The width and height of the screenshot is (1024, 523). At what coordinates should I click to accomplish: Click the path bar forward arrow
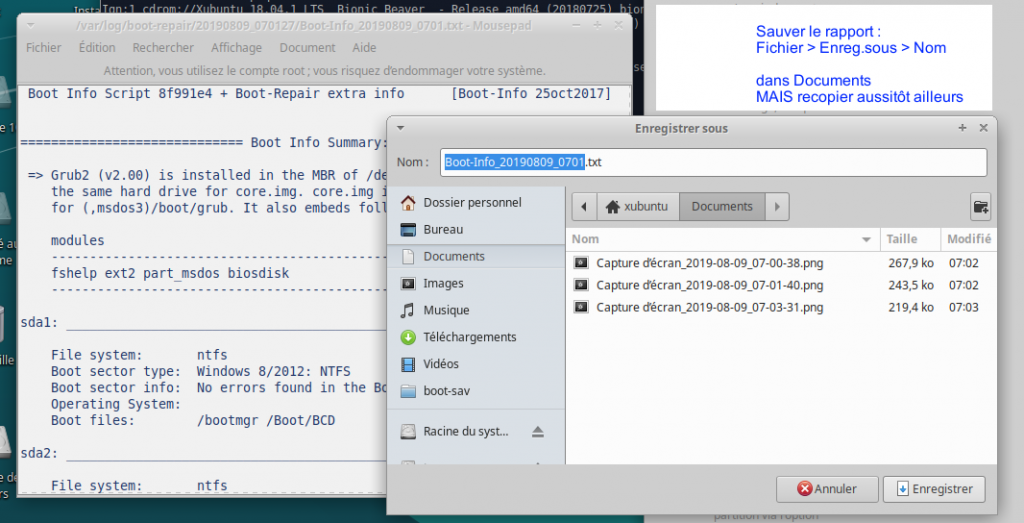point(778,207)
